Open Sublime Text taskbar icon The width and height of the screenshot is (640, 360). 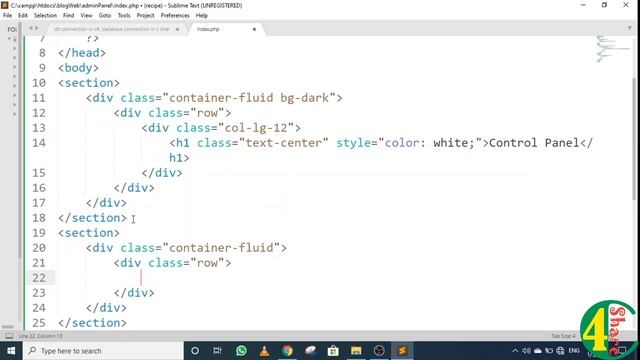point(402,351)
